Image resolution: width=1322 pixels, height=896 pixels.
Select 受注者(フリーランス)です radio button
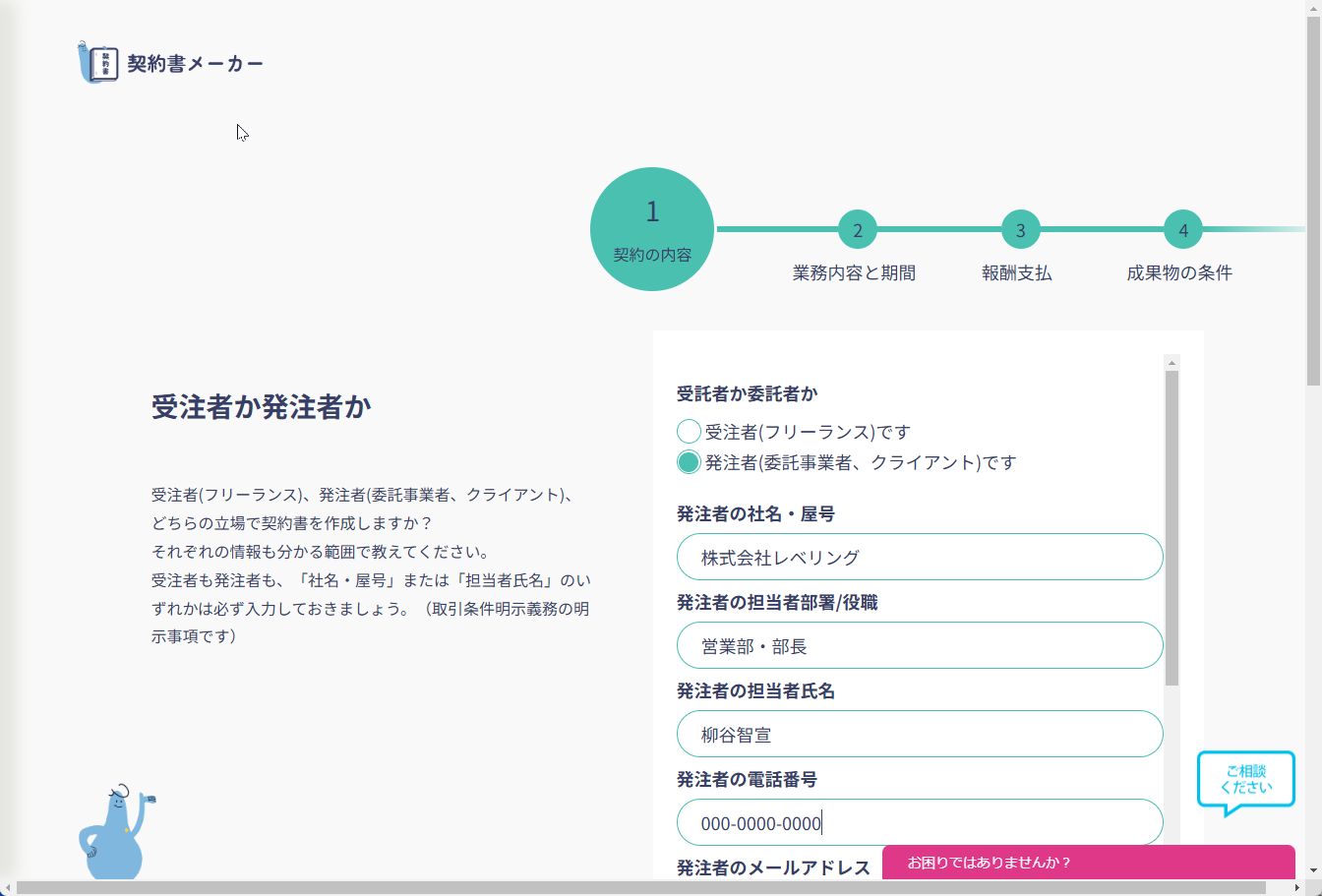[x=689, y=431]
